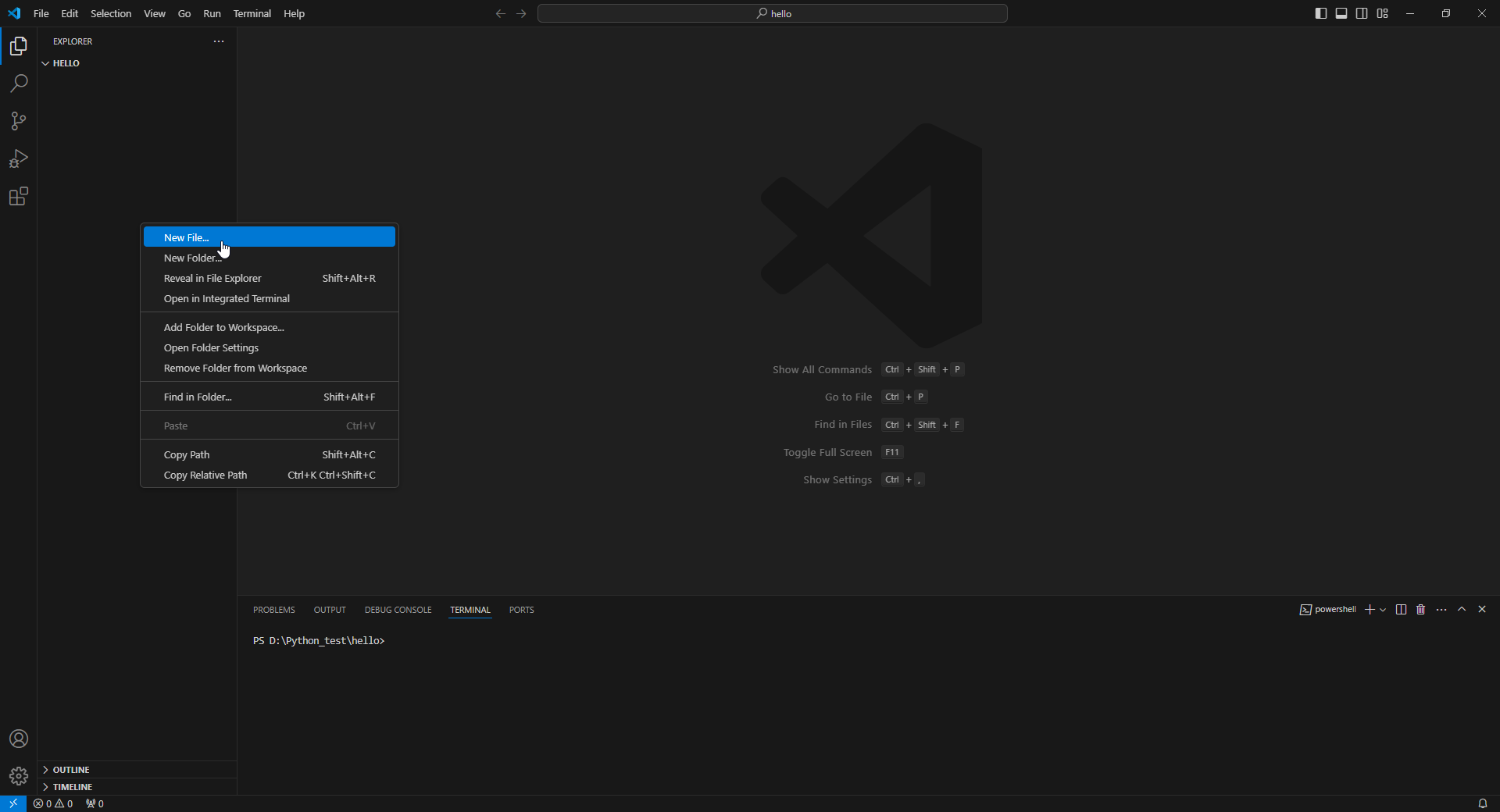Open the Manage gear icon

coord(19,776)
